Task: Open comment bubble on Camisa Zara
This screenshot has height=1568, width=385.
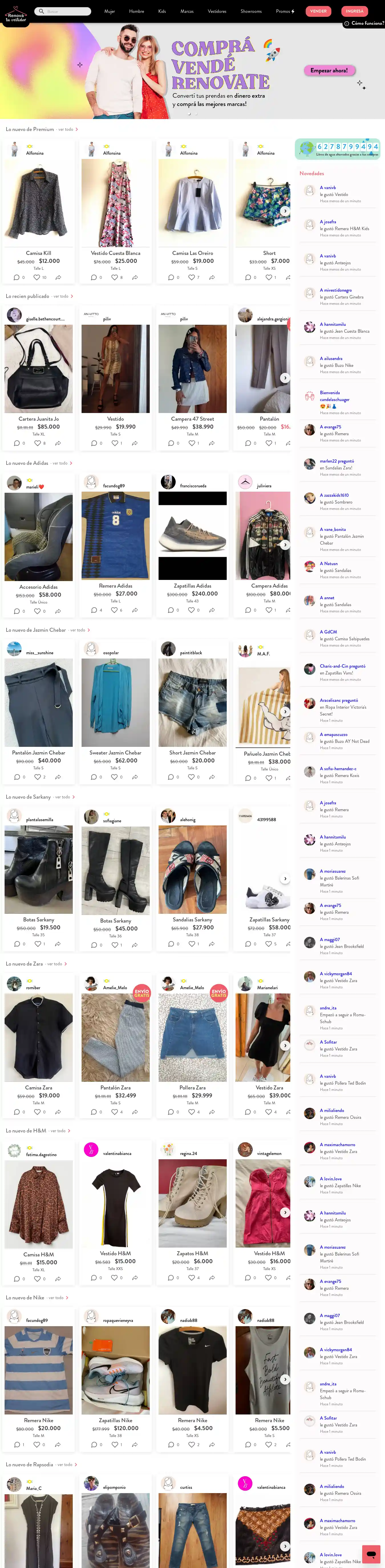Action: (17, 1111)
